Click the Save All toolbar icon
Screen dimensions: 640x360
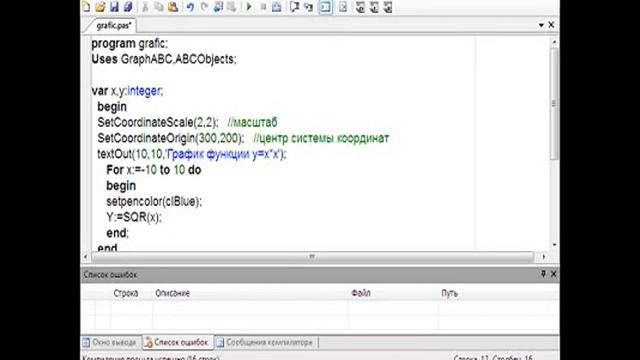pos(128,7)
